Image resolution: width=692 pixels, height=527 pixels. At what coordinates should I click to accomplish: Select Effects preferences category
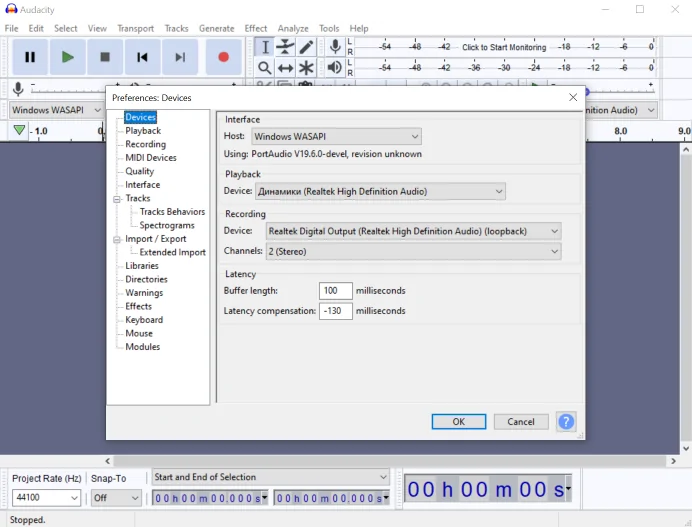tap(139, 306)
